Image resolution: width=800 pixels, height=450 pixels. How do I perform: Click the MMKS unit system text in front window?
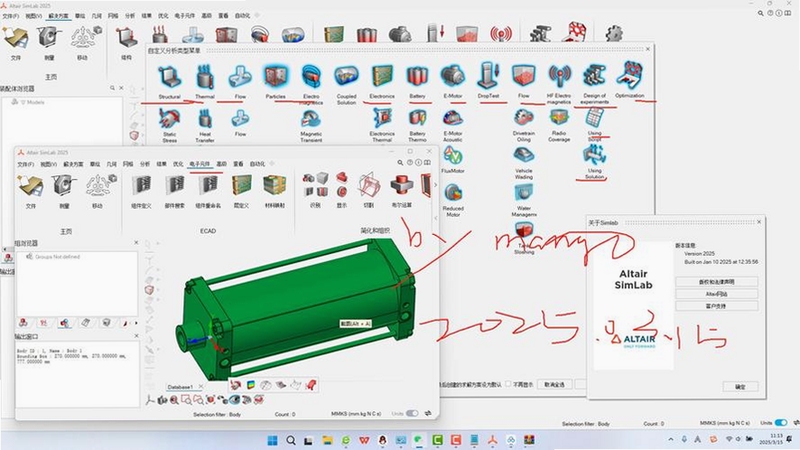point(356,414)
